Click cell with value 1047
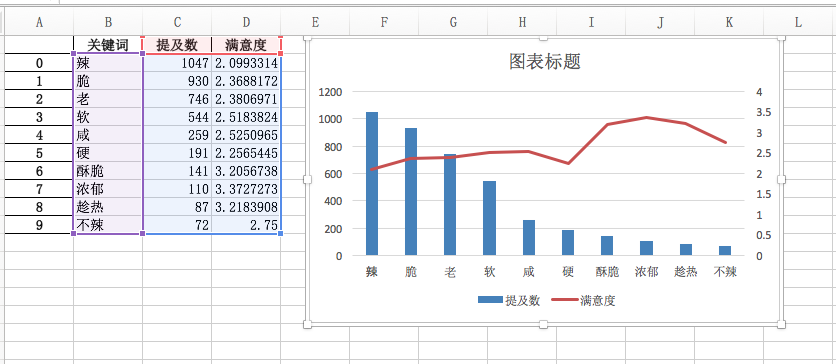836x364 pixels. (x=177, y=63)
